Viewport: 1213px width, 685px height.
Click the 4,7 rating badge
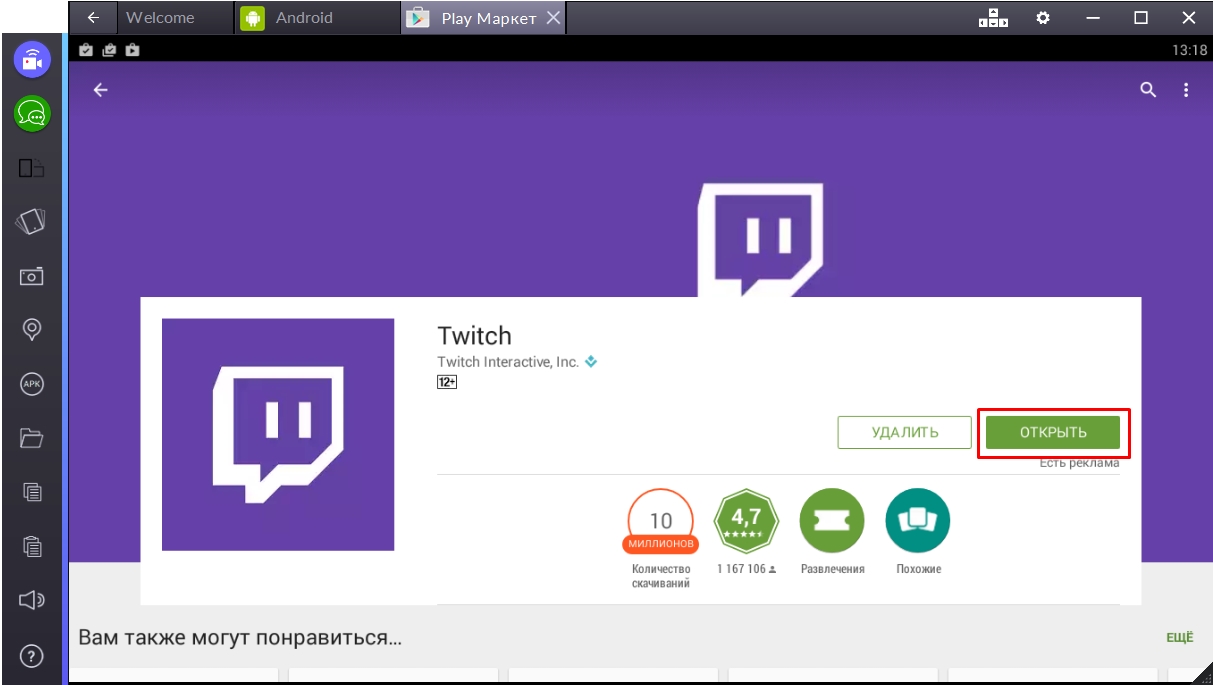[746, 521]
